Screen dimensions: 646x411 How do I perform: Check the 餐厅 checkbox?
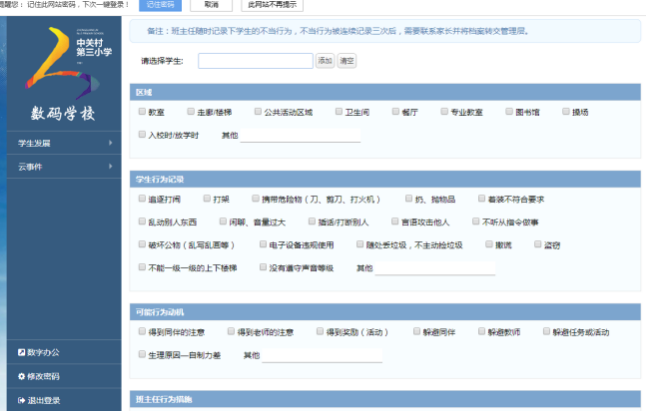pos(396,111)
